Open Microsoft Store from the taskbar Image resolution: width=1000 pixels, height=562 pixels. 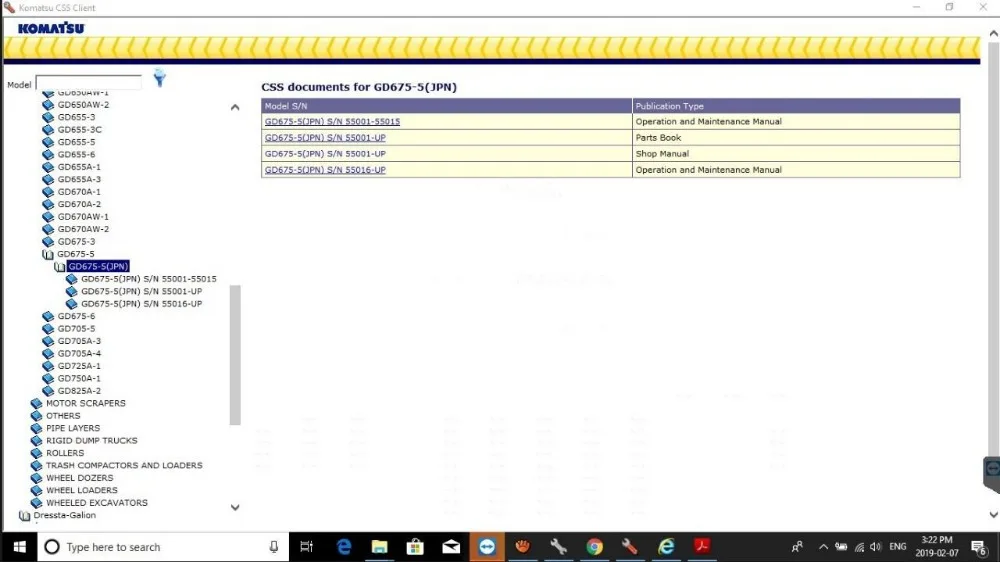(415, 547)
